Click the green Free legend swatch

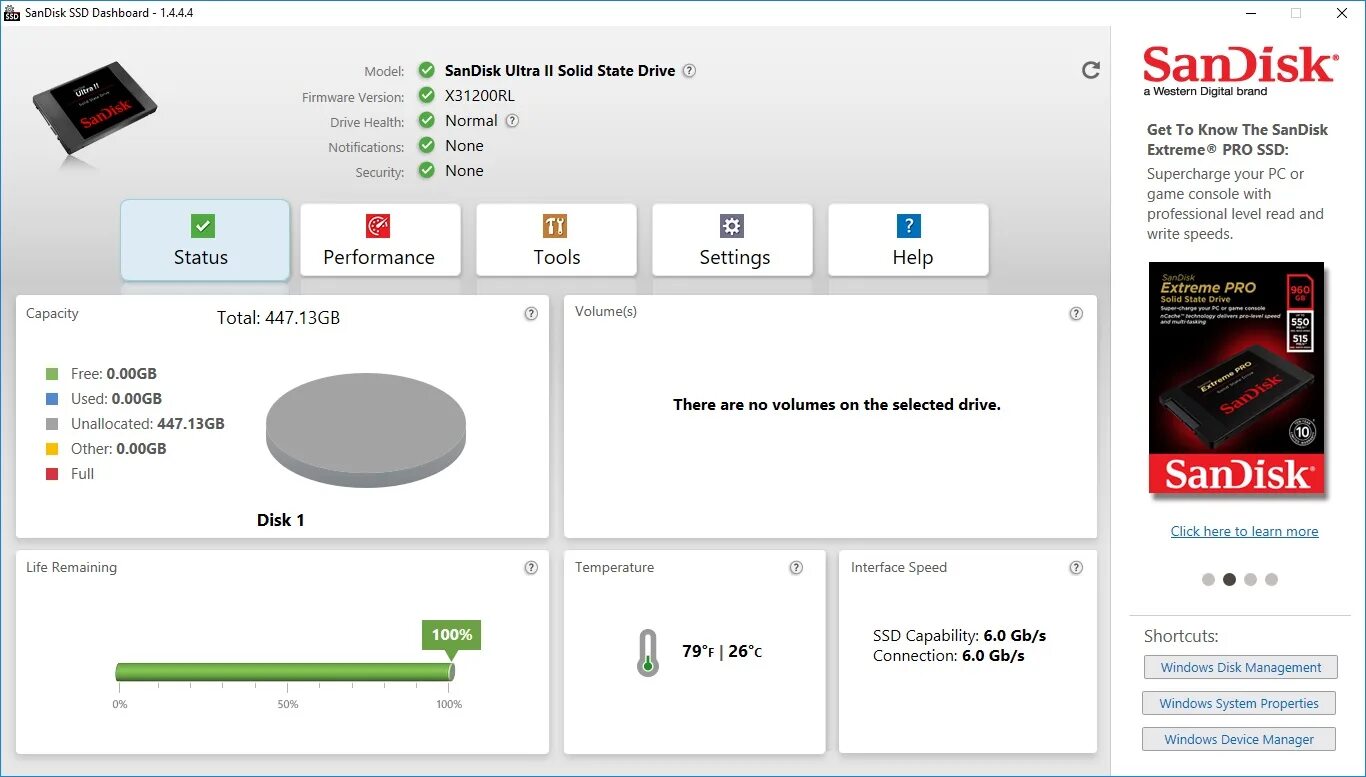pyautogui.click(x=52, y=374)
